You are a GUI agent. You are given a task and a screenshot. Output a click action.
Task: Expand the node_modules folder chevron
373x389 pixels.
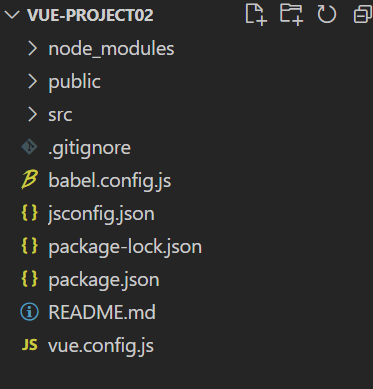tap(33, 49)
